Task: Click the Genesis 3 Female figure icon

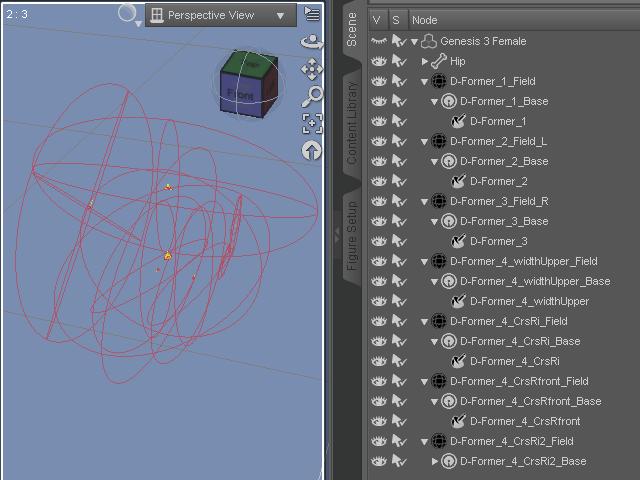Action: click(x=429, y=41)
